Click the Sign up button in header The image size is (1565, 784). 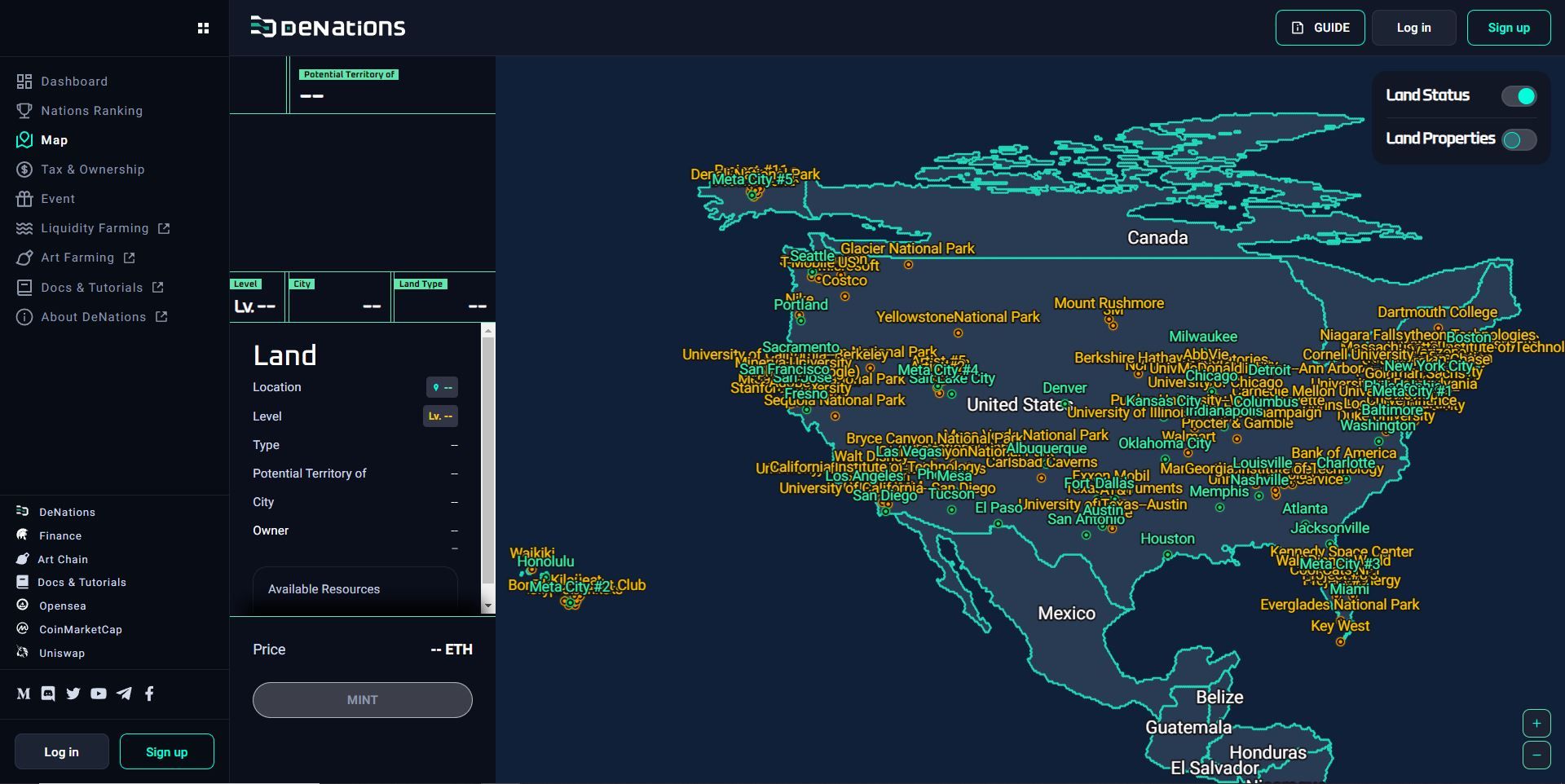coord(1508,28)
